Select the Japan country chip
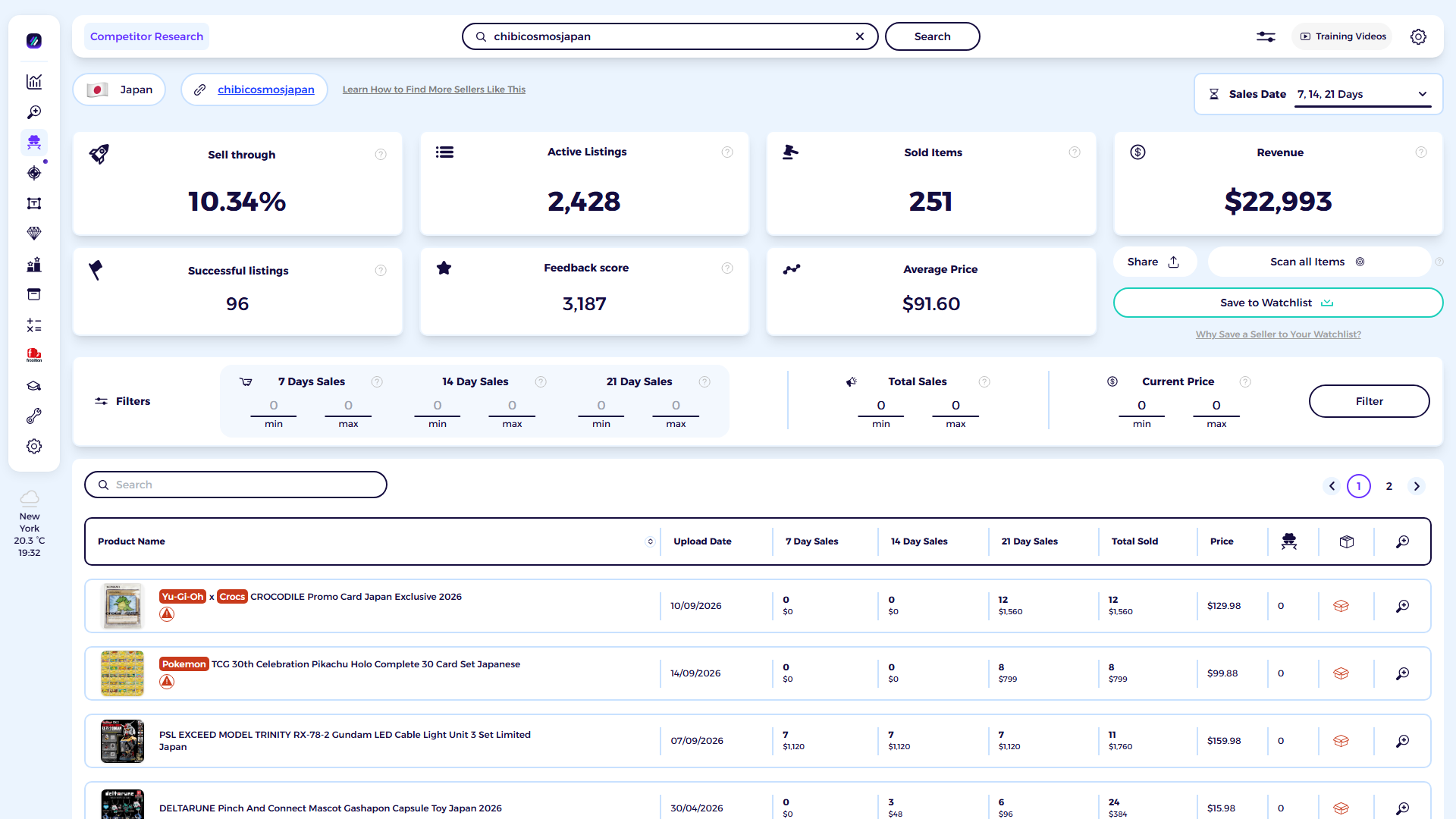 pos(120,89)
